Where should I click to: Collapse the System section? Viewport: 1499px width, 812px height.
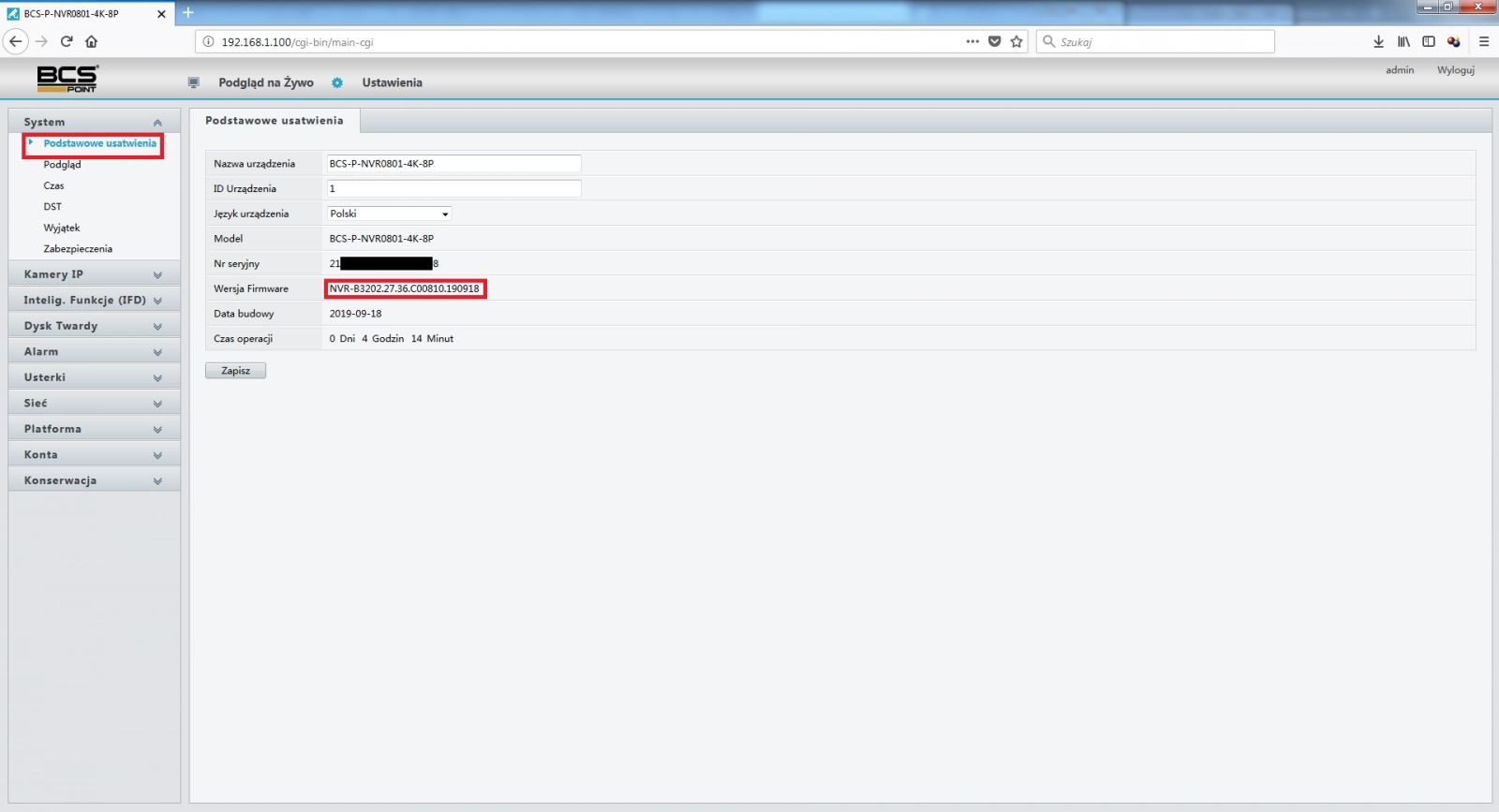(94, 122)
